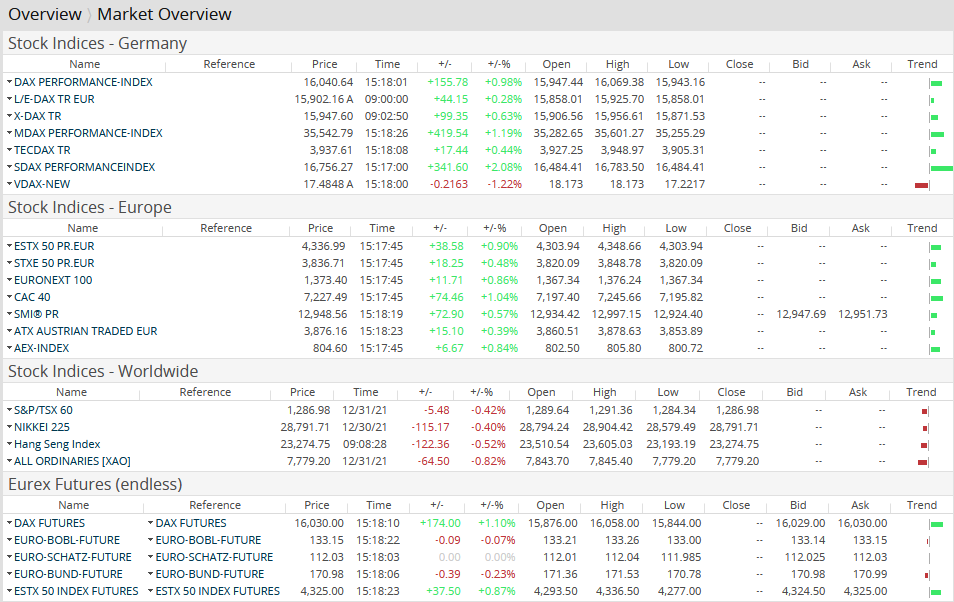Screen dimensions: 954x602
Task: Select the Eurex Futures (endless) section header
Action: pyautogui.click(x=95, y=484)
